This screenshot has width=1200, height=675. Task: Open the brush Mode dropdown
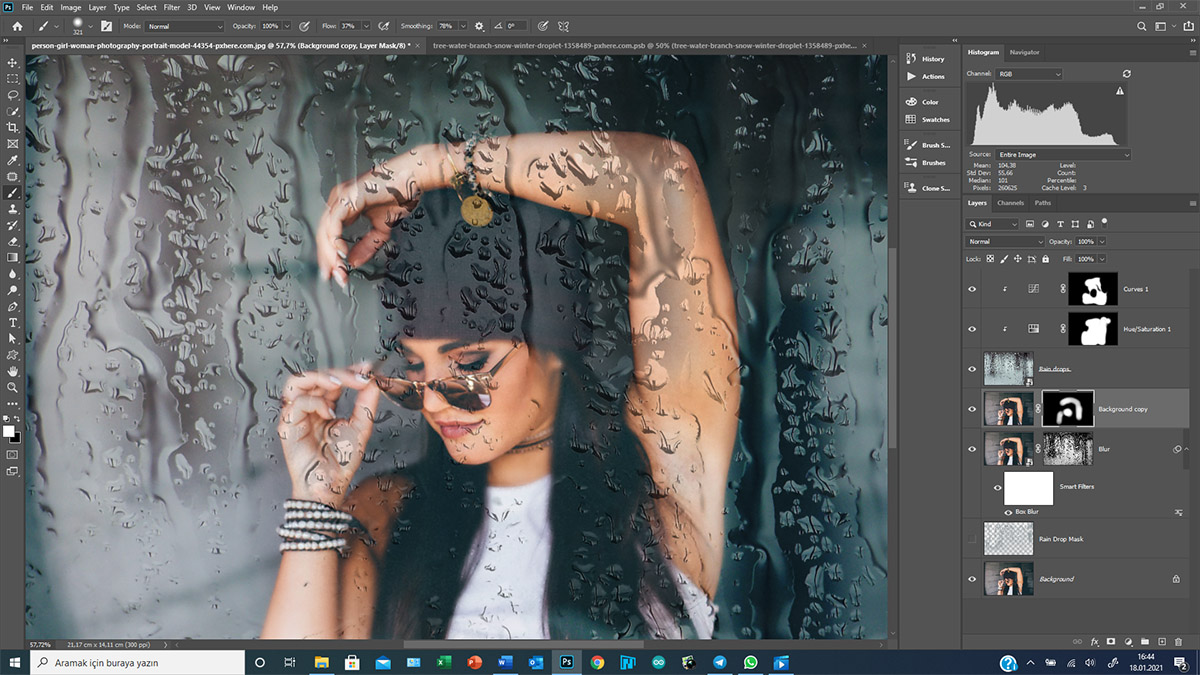185,26
